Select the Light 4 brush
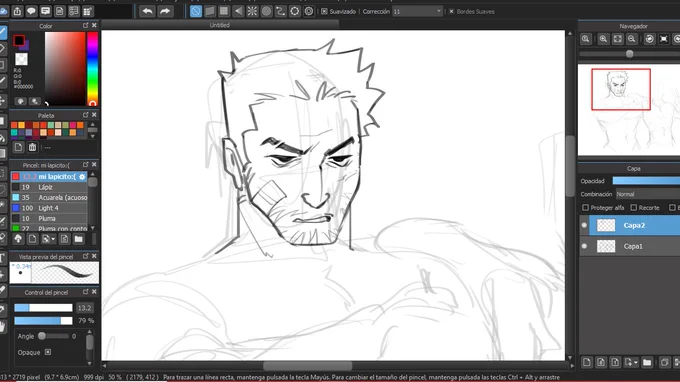This screenshot has width=680, height=382. (49, 208)
